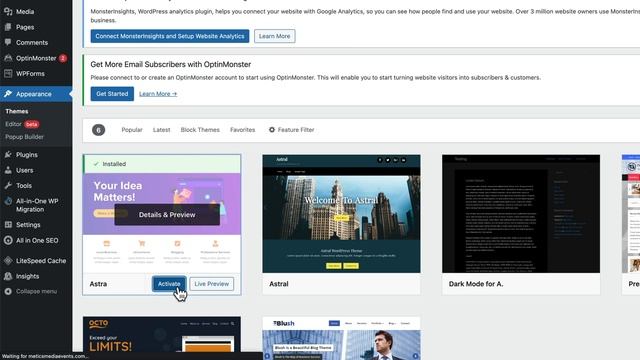Open the Feature Filter label
Viewport: 640px width, 360px height.
tap(296, 130)
